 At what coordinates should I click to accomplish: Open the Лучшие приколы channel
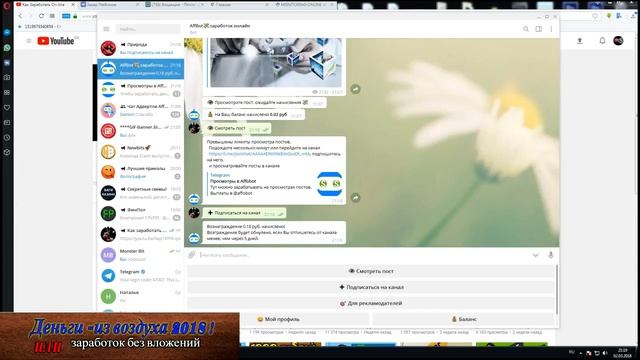pos(140,172)
